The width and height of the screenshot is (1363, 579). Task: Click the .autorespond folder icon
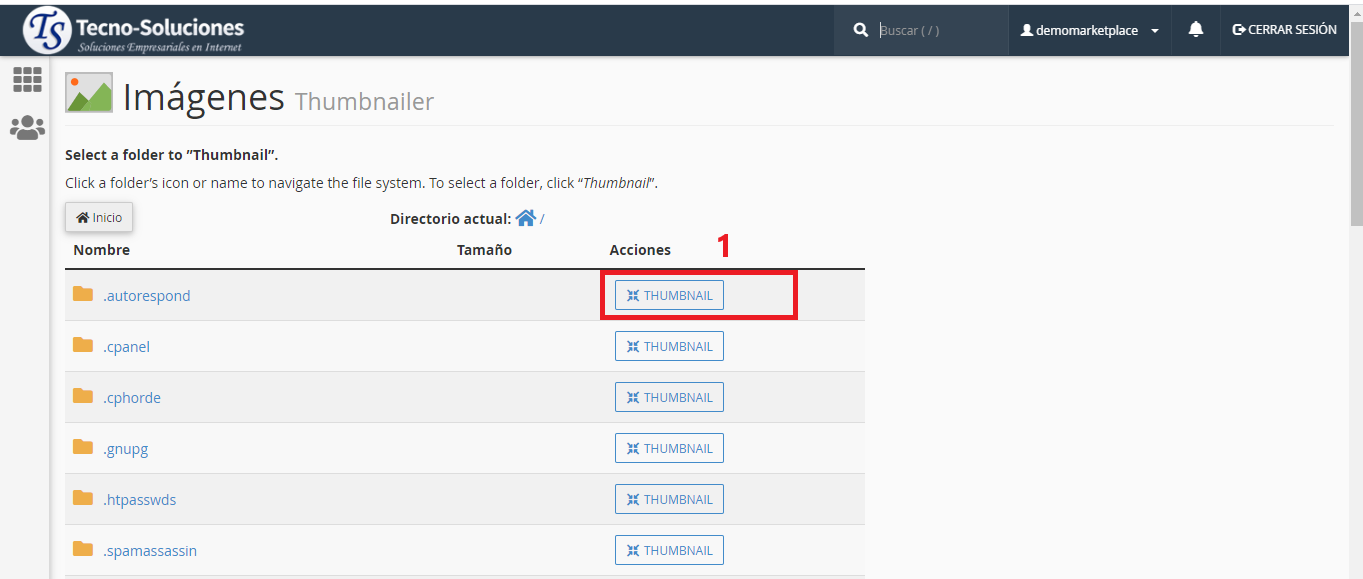tap(83, 295)
